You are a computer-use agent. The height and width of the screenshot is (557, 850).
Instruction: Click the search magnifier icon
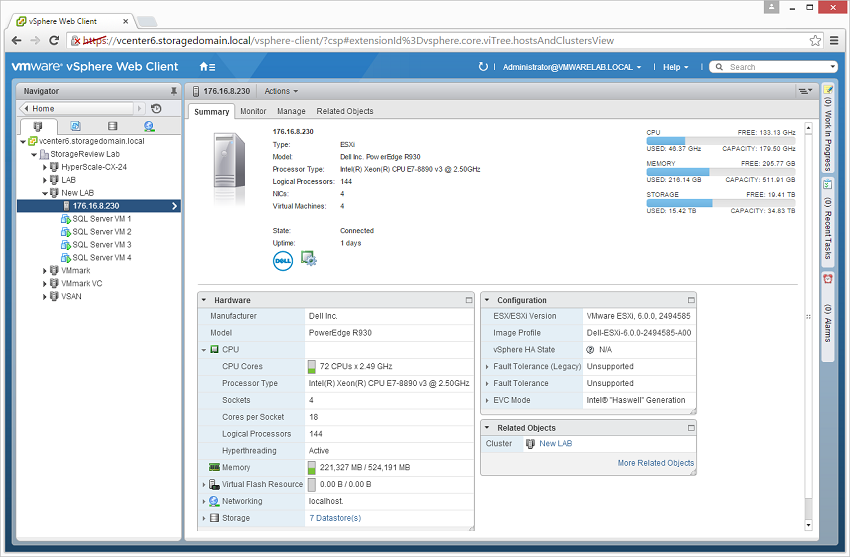click(719, 67)
